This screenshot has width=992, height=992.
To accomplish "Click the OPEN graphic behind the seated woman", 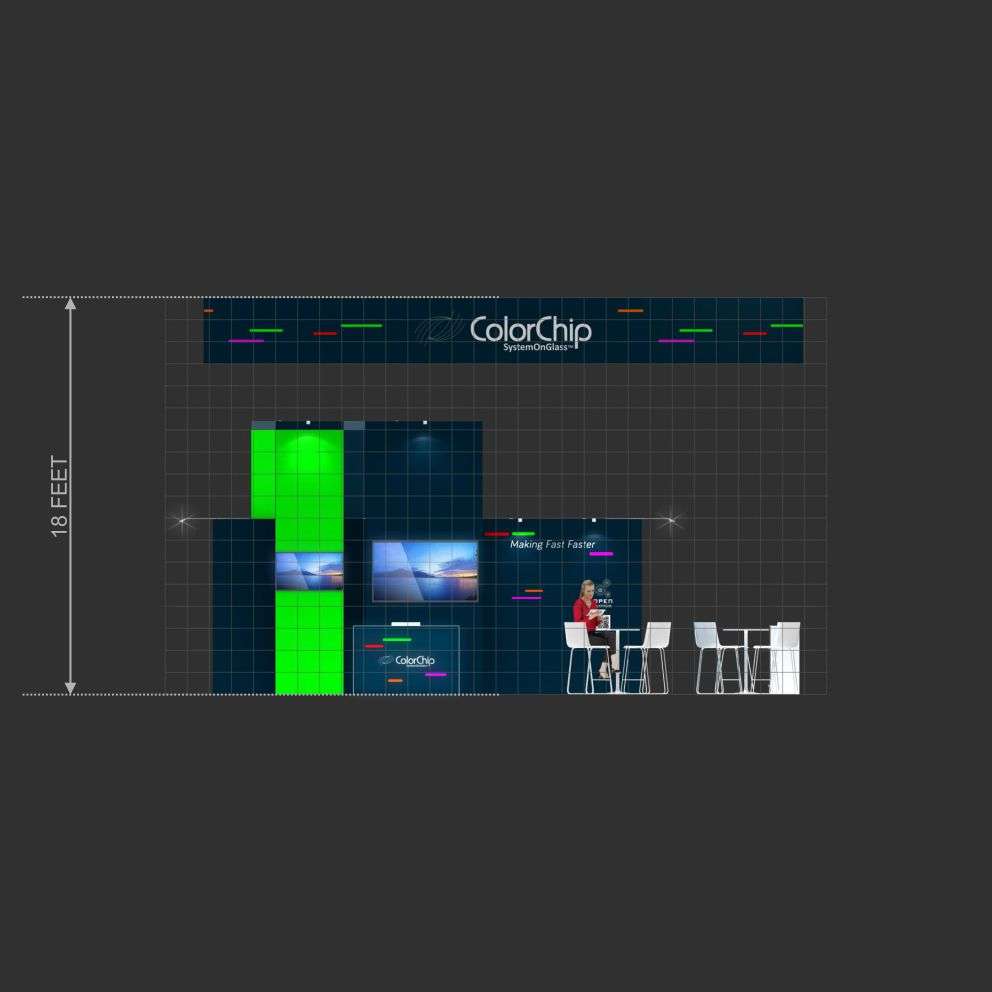I will point(604,601).
